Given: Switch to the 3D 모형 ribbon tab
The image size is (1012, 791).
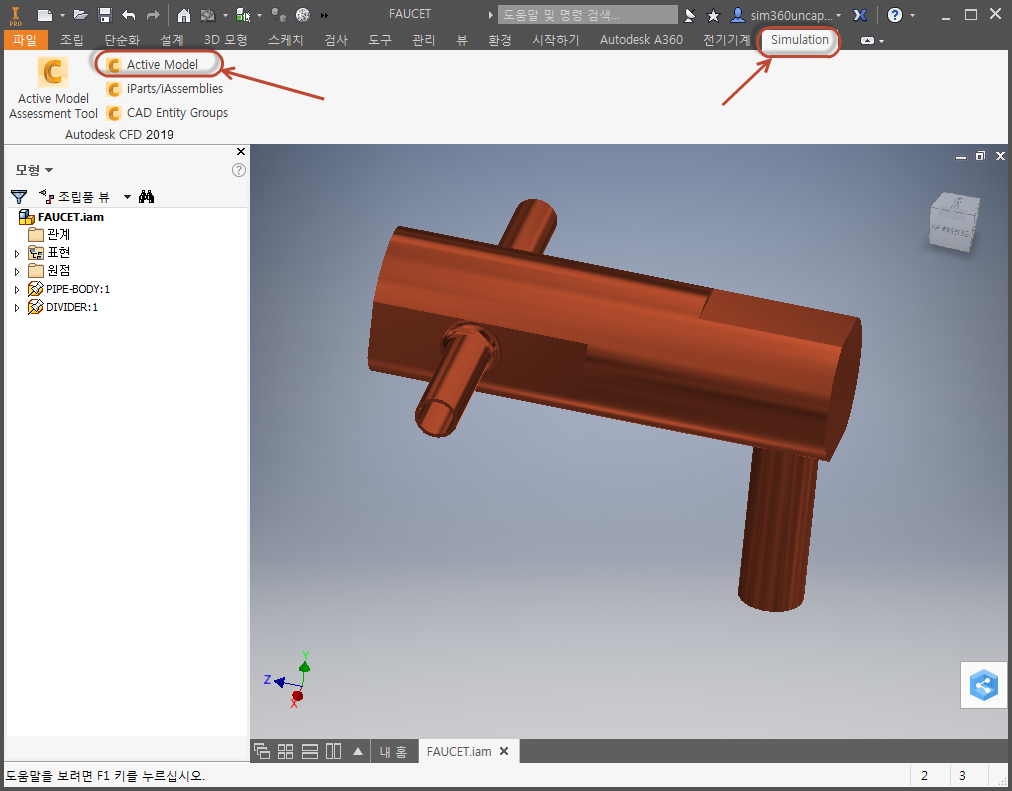Looking at the screenshot, I should click(x=225, y=40).
